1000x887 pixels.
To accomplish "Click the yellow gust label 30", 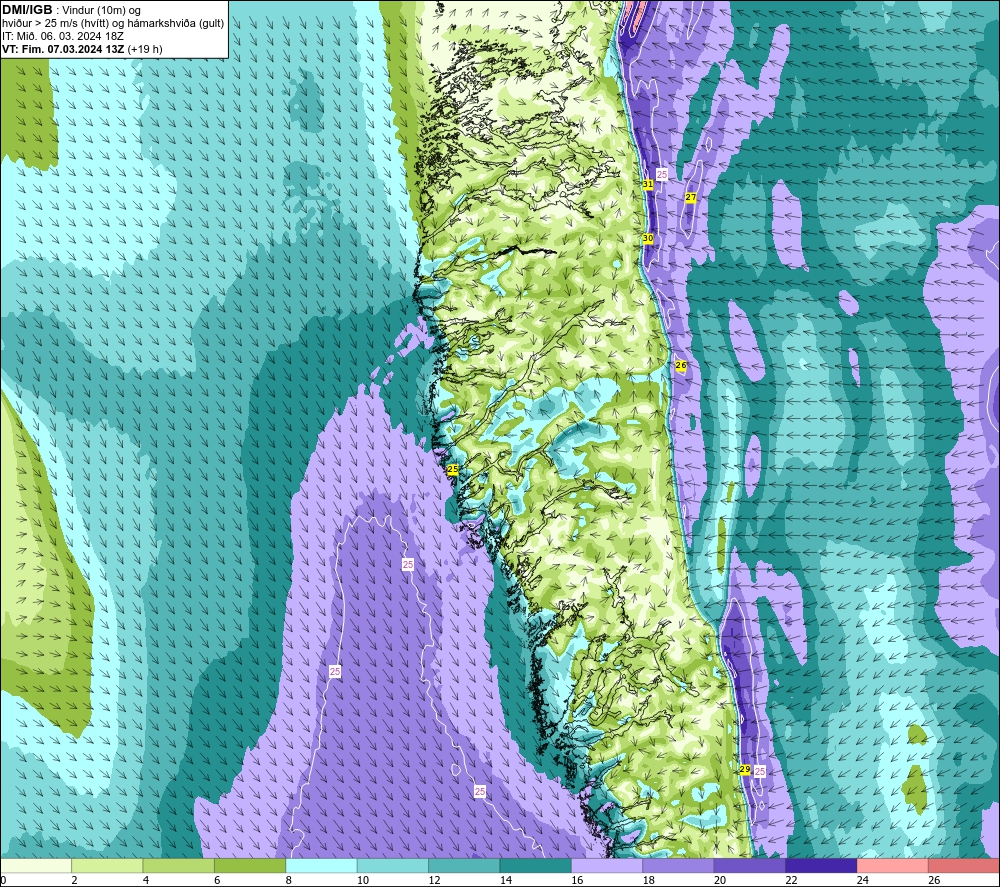I will pyautogui.click(x=648, y=238).
